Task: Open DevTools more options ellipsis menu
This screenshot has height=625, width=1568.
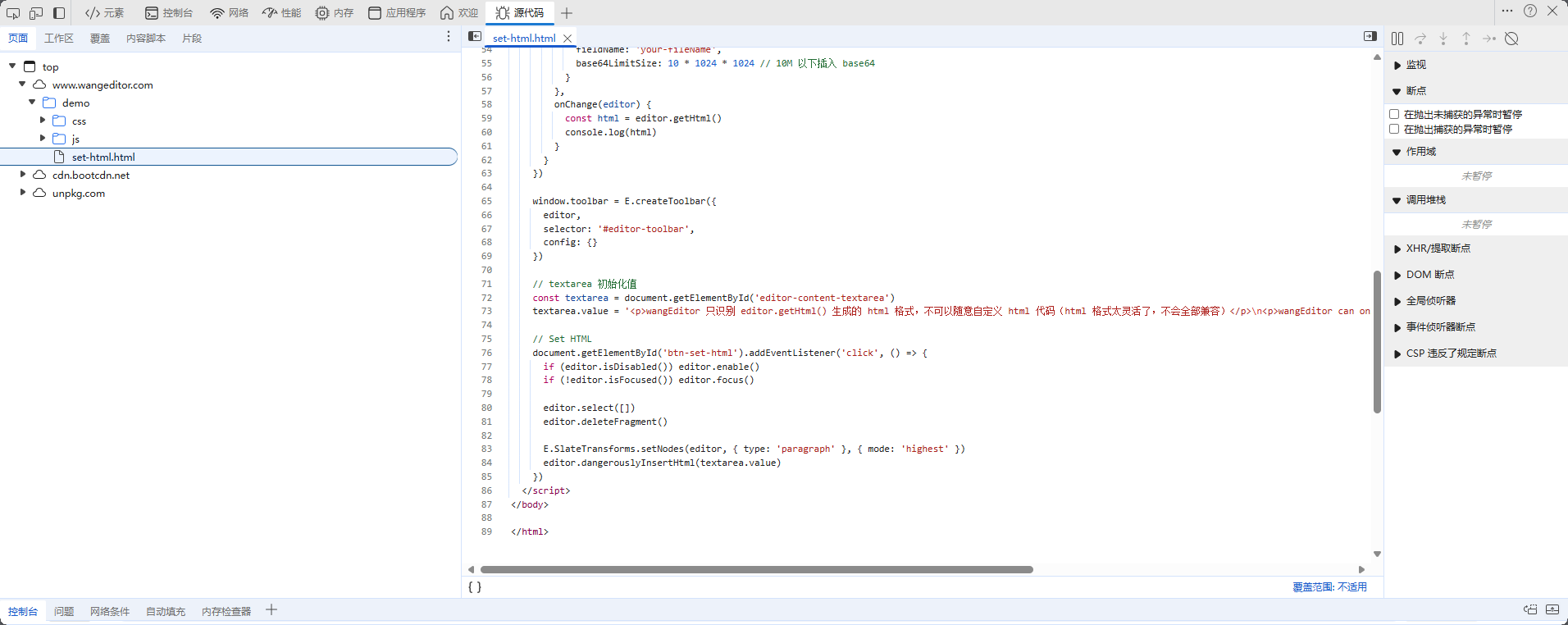Action: click(x=1507, y=11)
